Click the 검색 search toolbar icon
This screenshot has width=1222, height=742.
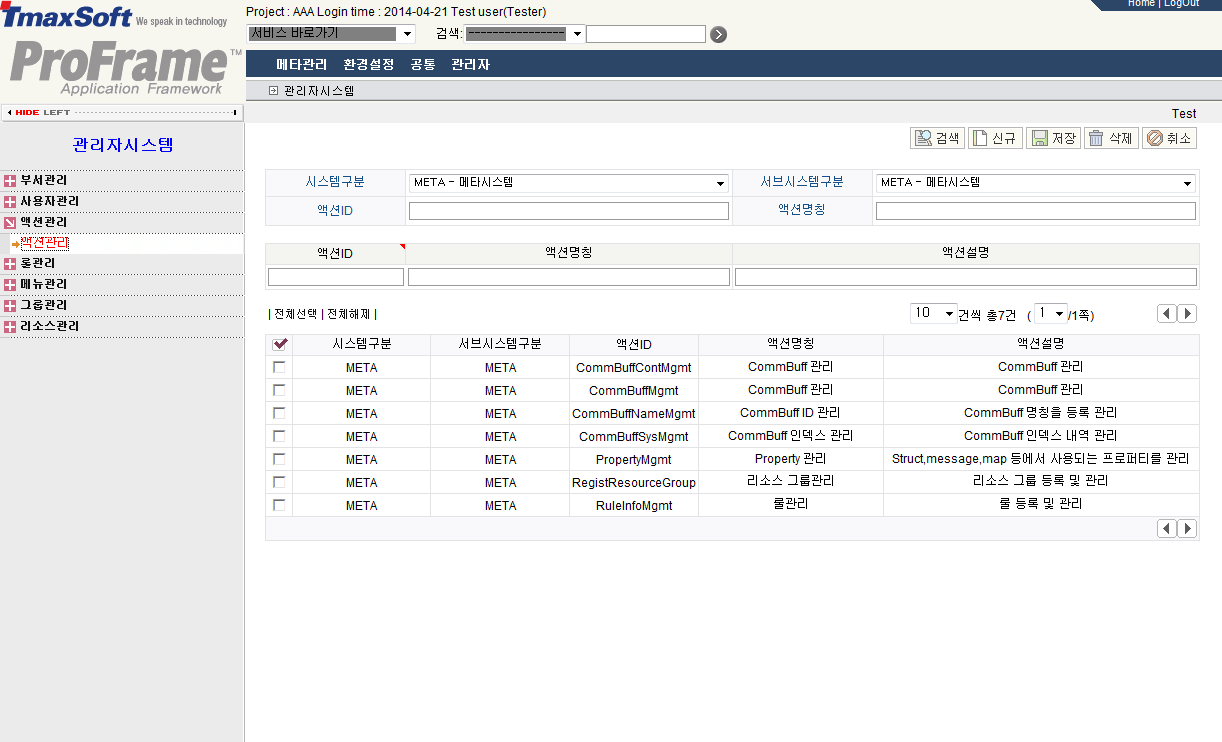click(x=936, y=137)
